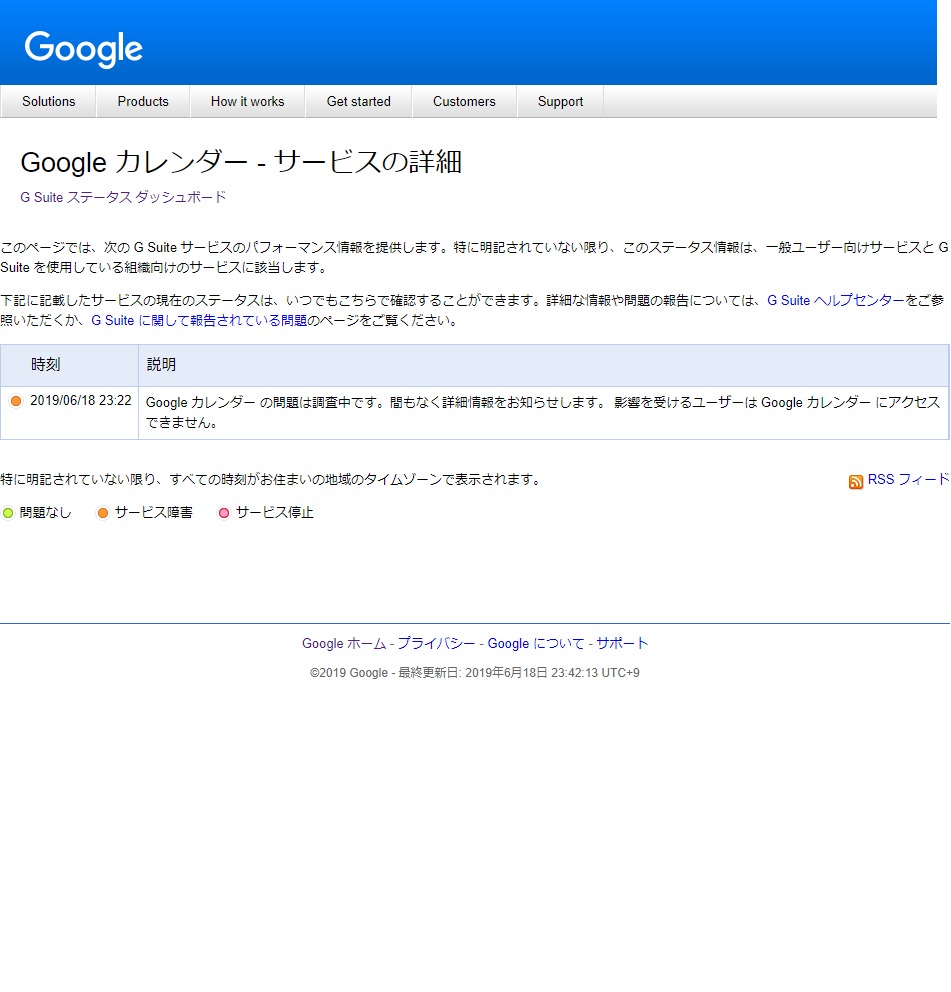The image size is (951, 992).
Task: Click the orange RSS feed icon
Action: (x=856, y=481)
